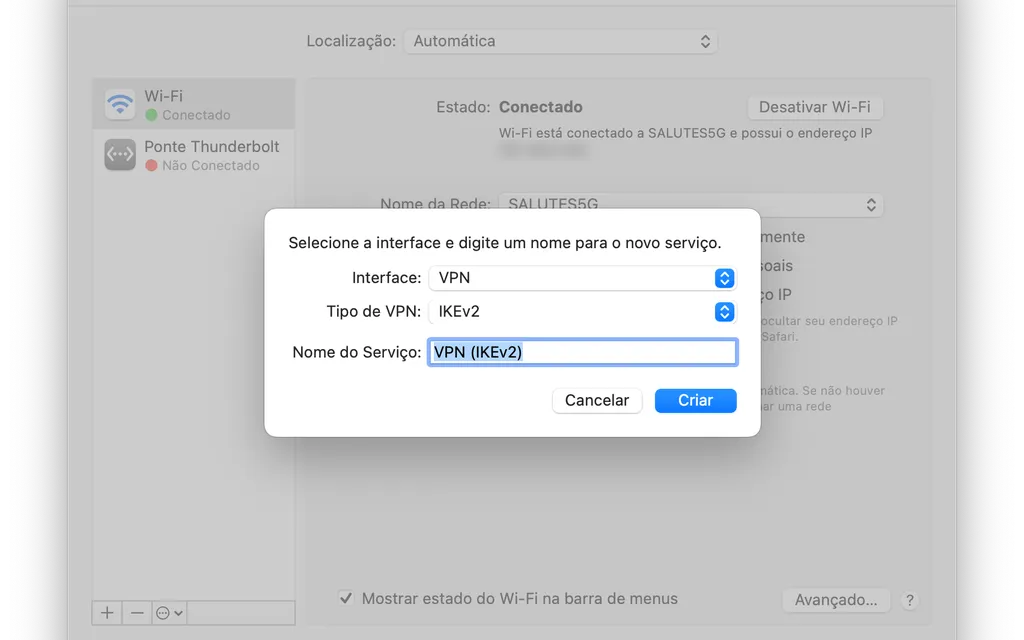Open the Interface dropdown showing VPN
The height and width of the screenshot is (640, 1024).
pos(582,278)
